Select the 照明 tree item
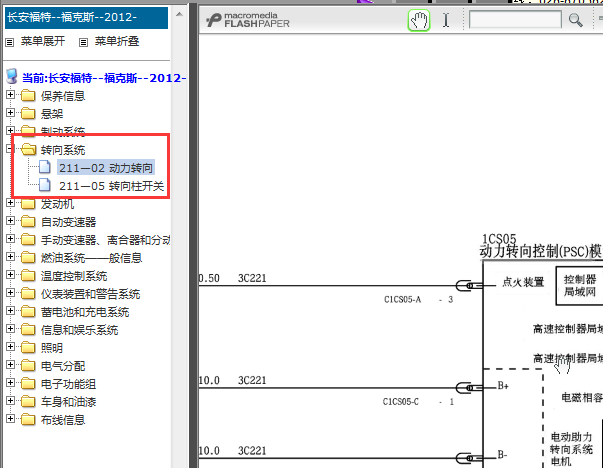 [x=52, y=348]
